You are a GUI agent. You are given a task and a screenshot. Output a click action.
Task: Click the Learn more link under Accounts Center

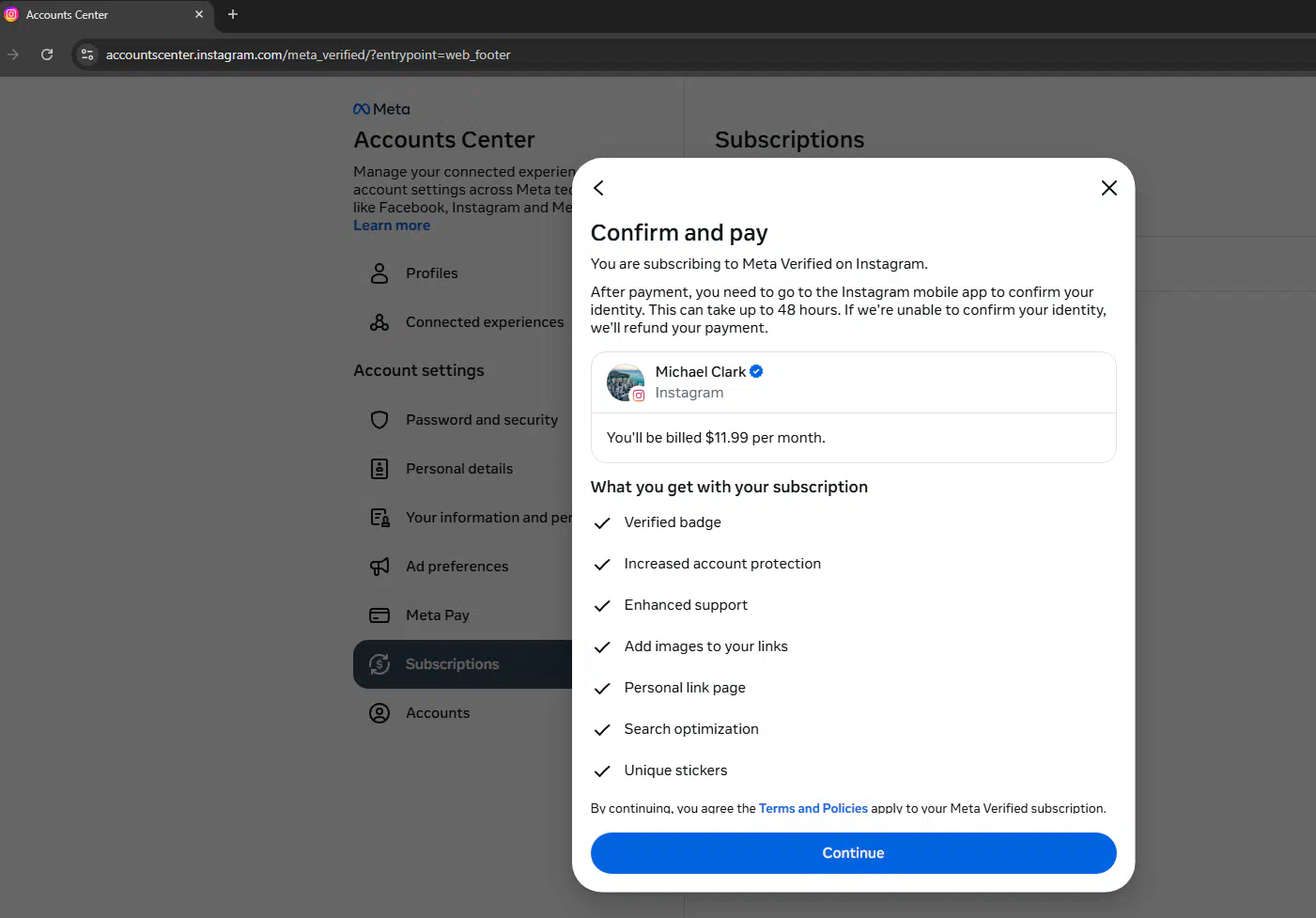[392, 226]
